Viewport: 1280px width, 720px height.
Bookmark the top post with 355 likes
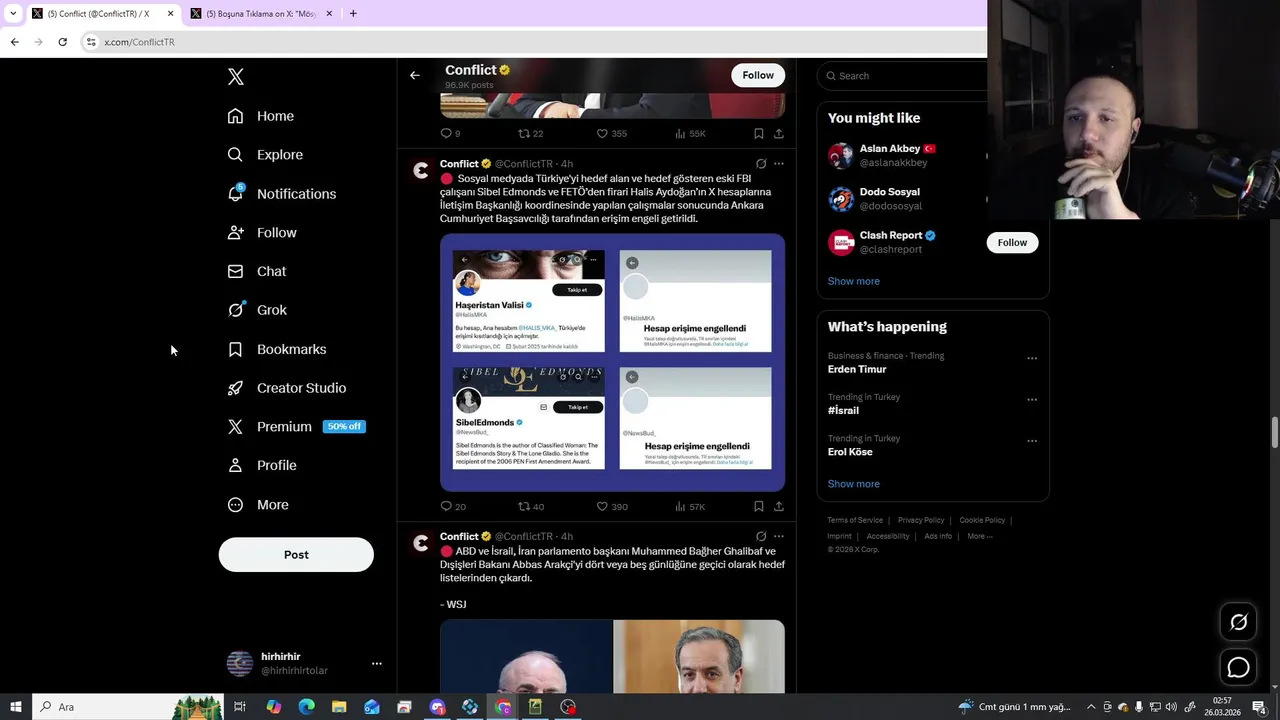pyautogui.click(x=759, y=134)
